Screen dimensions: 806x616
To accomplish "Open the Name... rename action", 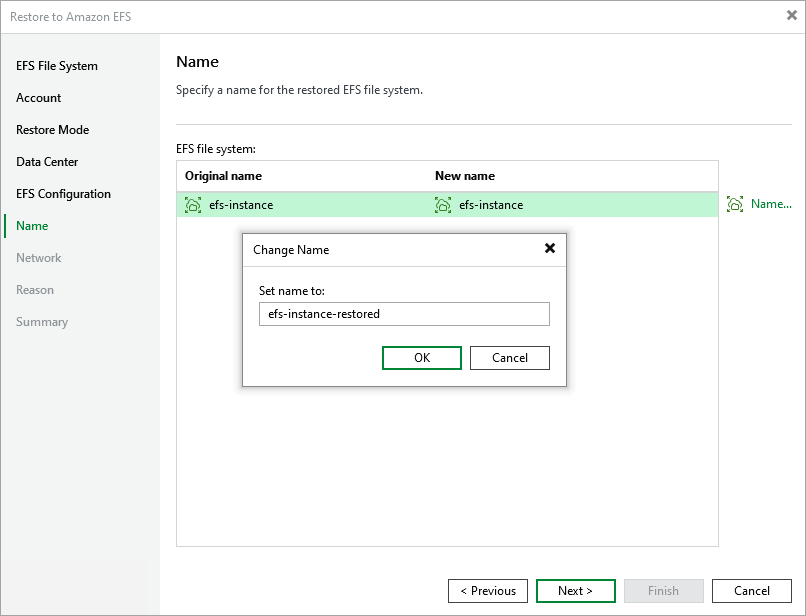I will point(771,204).
